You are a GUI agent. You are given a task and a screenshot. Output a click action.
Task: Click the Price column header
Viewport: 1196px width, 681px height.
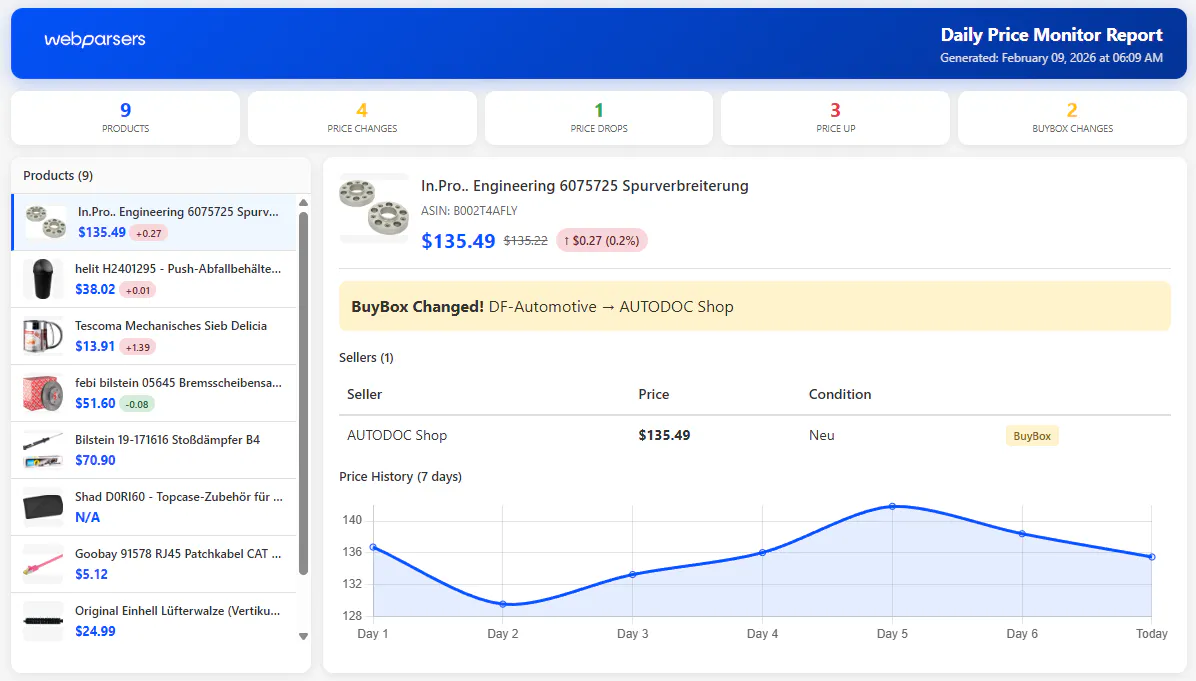tap(654, 394)
